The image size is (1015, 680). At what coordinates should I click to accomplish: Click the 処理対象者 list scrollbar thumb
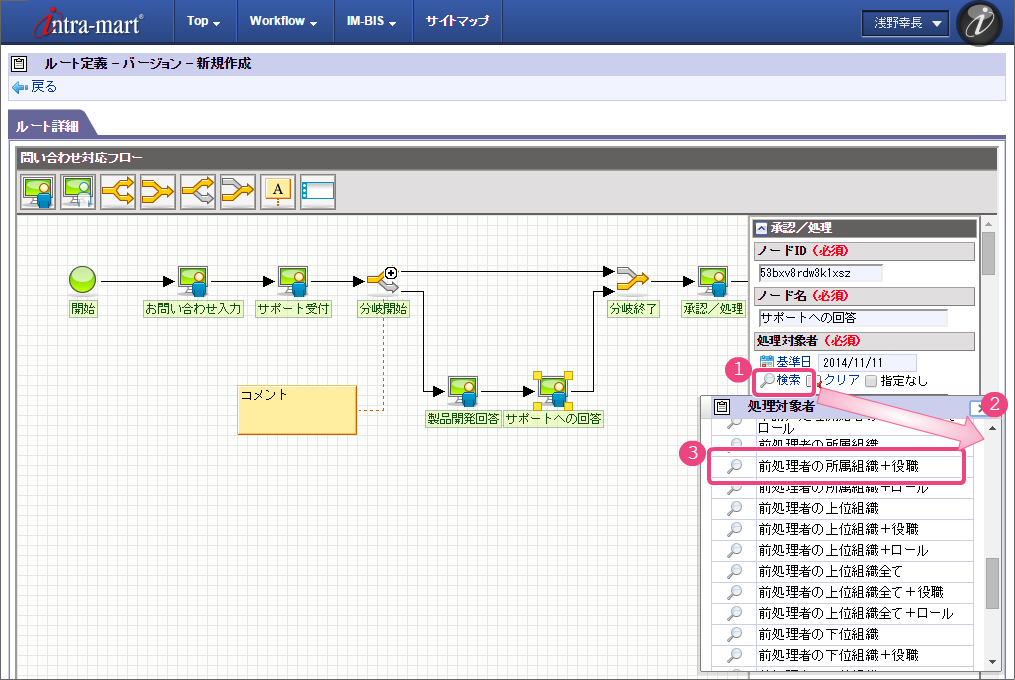992,584
